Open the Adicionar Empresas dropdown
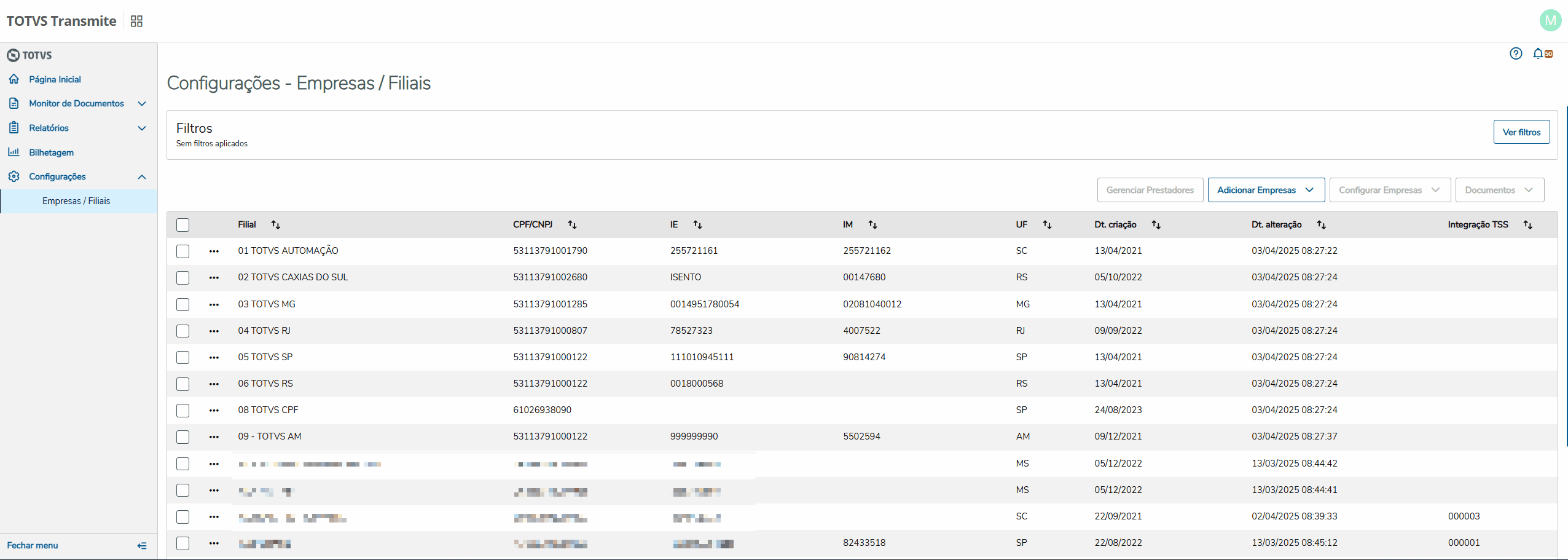Screen dimensions: 1568x560 [1266, 190]
